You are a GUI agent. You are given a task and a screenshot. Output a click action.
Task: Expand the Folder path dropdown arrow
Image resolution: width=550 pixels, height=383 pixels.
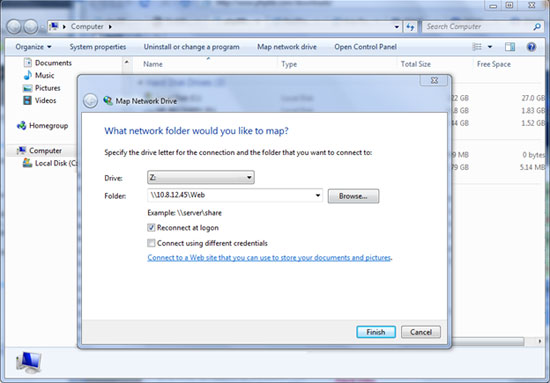(x=317, y=195)
